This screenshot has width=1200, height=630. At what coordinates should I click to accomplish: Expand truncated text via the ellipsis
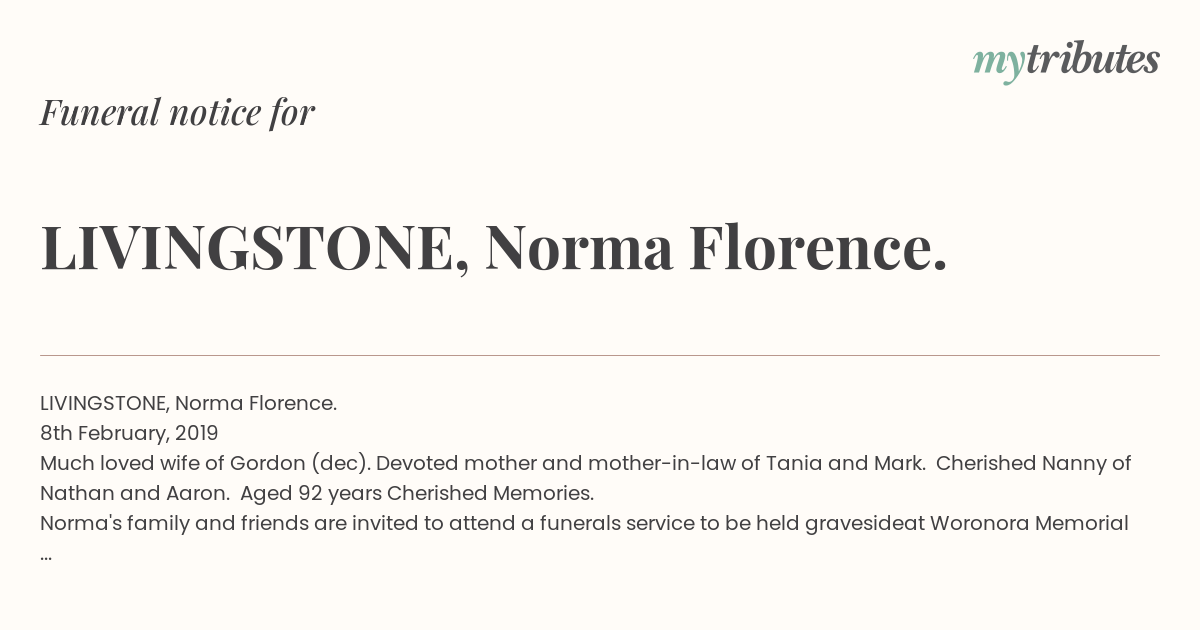[46, 556]
